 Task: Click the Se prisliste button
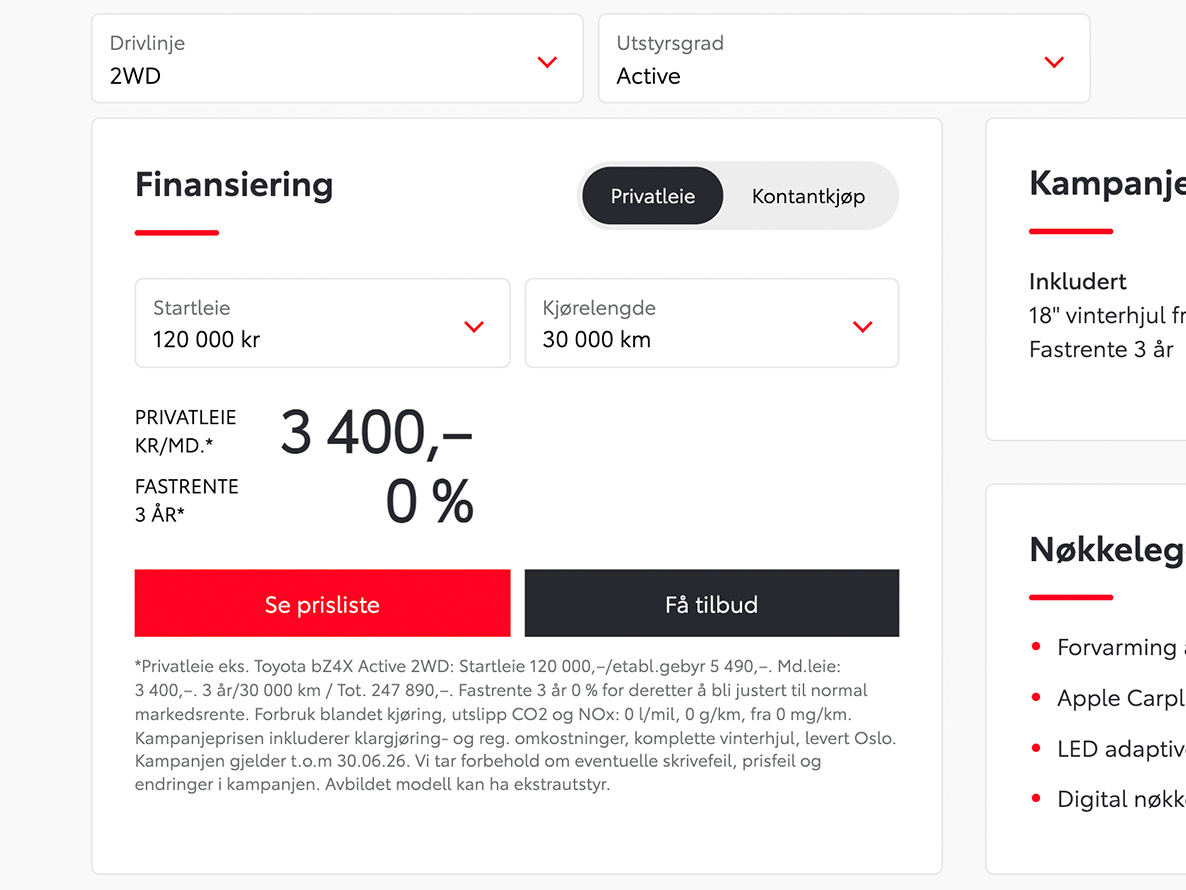coord(322,603)
